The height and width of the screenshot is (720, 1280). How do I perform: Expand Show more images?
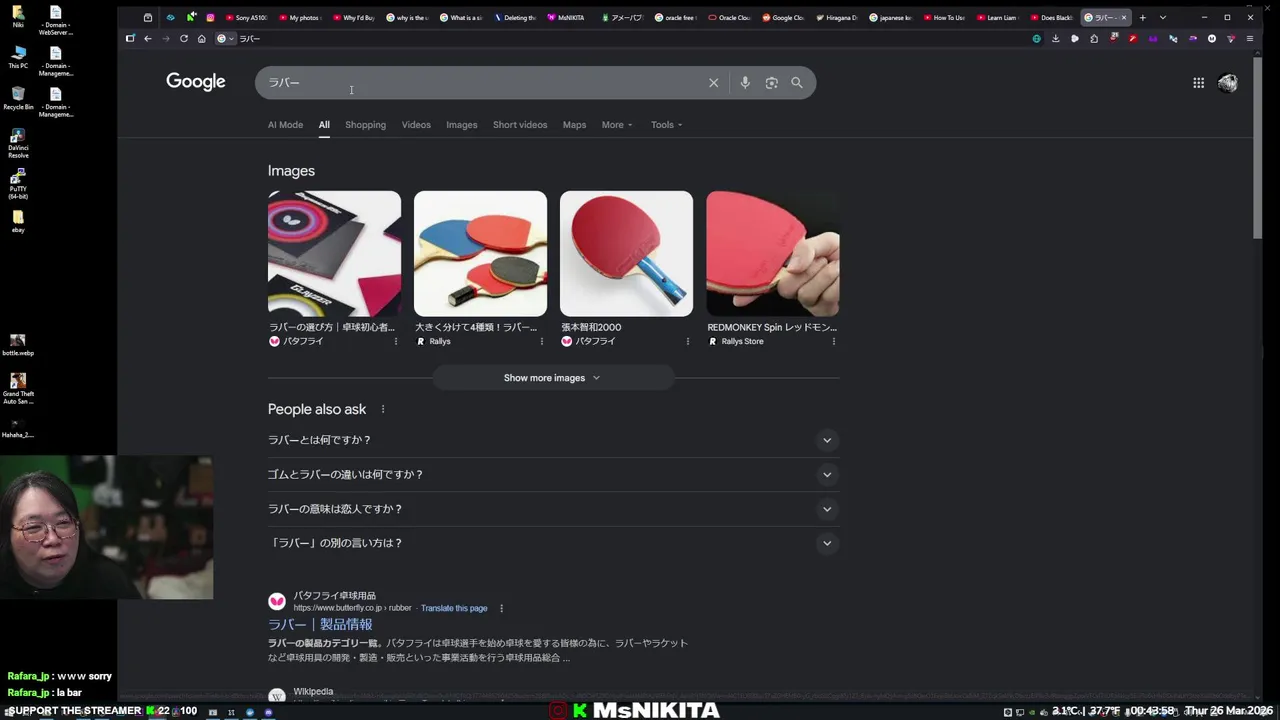pyautogui.click(x=552, y=378)
